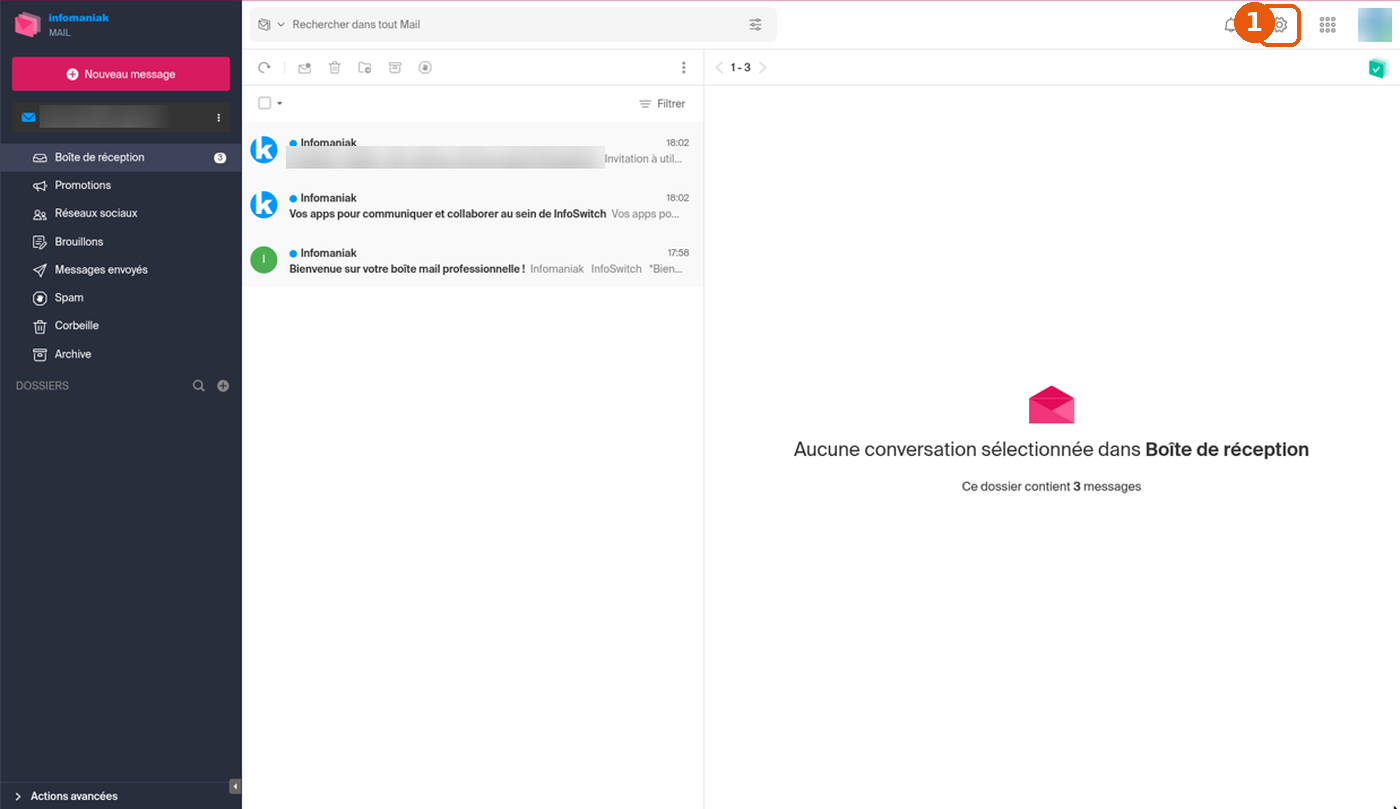Click the Rechercher dans tout Mail field

point(514,24)
